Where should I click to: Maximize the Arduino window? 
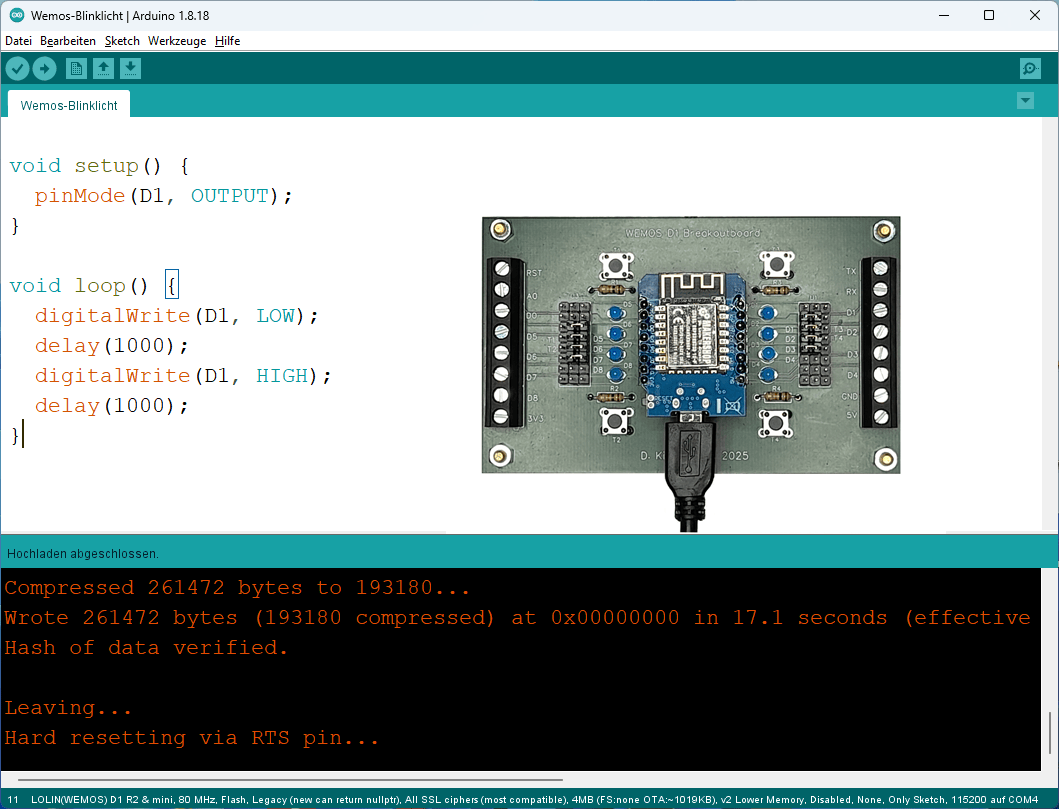coord(989,15)
